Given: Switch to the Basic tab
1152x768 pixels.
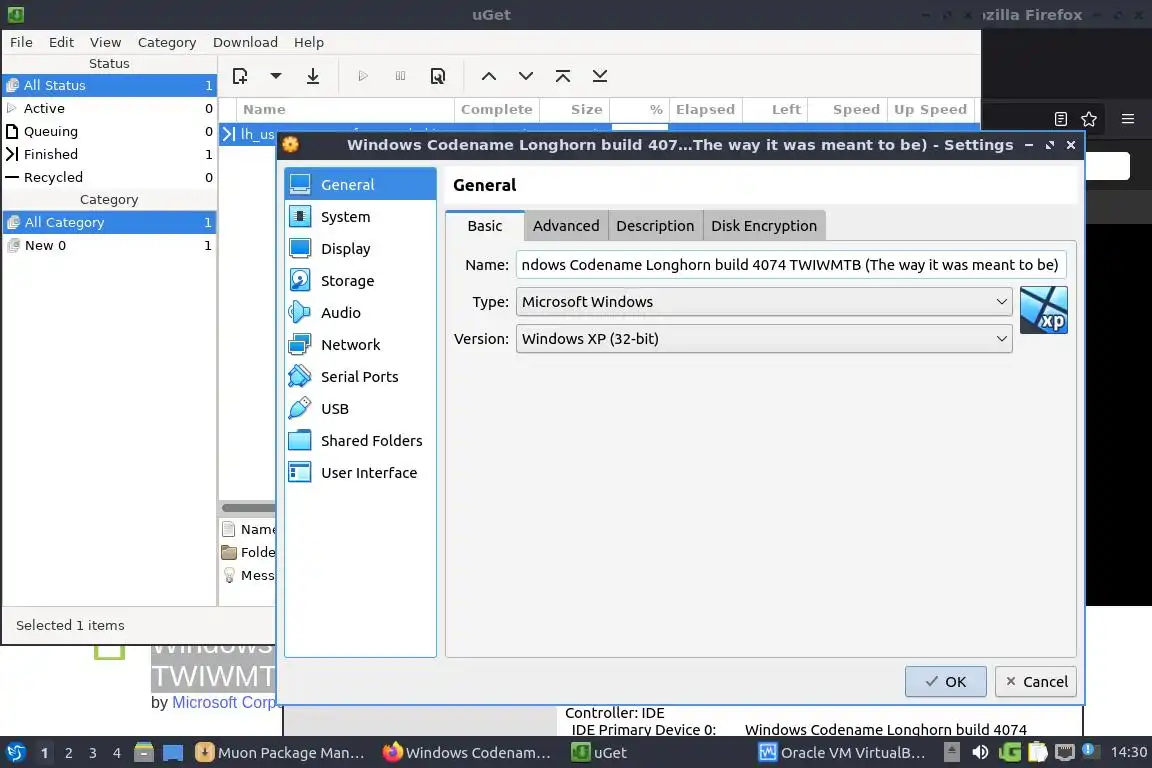Looking at the screenshot, I should point(485,226).
